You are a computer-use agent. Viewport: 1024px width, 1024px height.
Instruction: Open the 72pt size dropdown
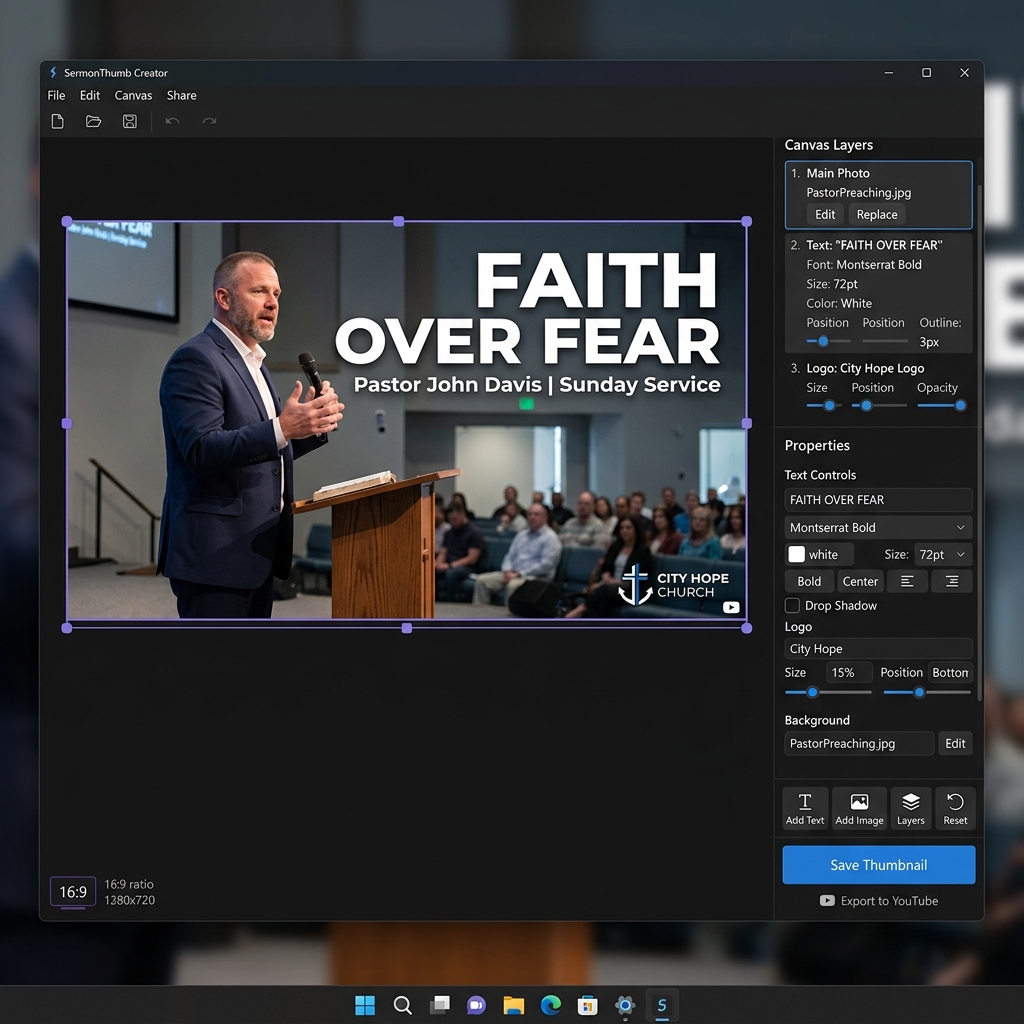[x=942, y=554]
